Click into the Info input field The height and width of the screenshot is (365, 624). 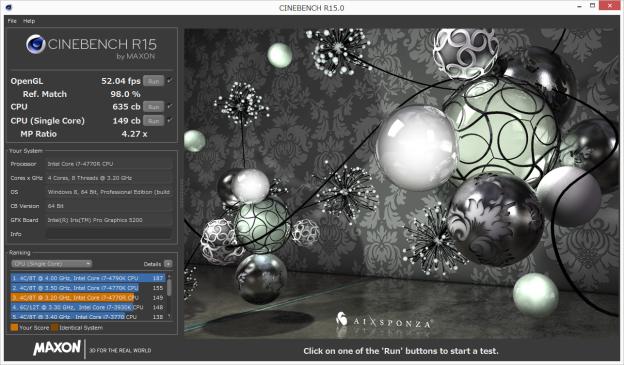click(x=109, y=234)
